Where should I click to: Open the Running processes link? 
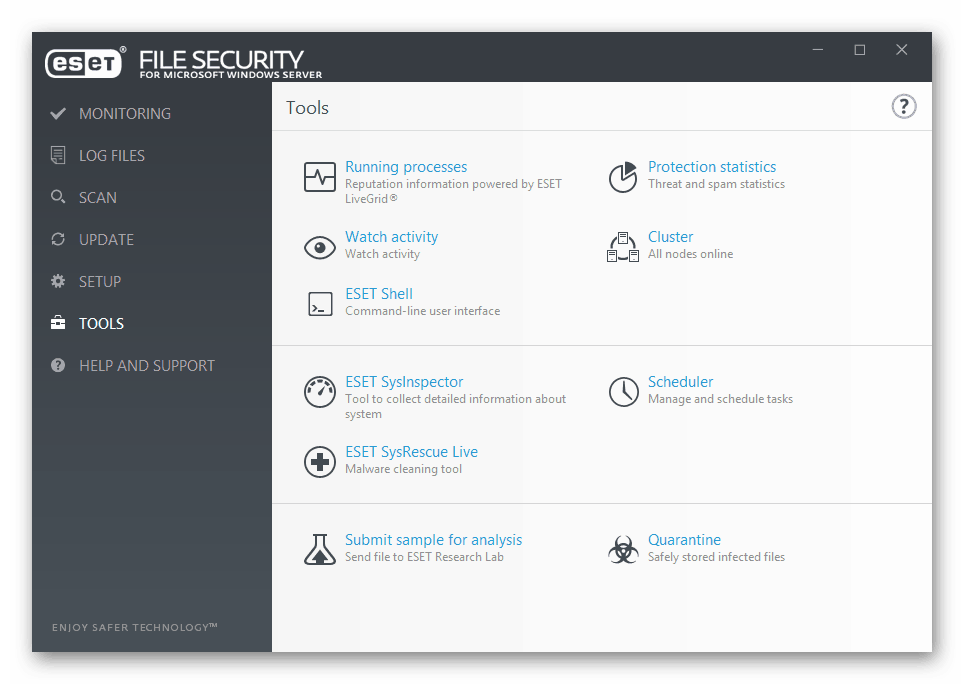(x=406, y=167)
